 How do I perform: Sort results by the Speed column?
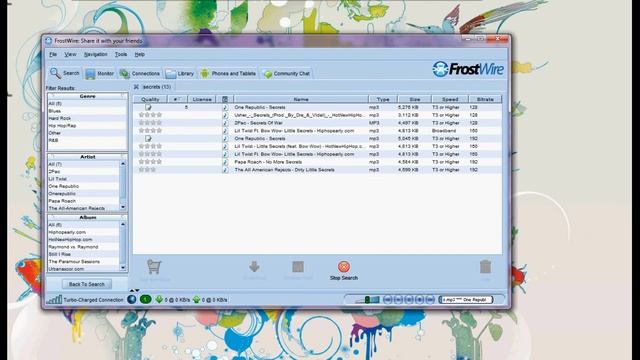[450, 99]
